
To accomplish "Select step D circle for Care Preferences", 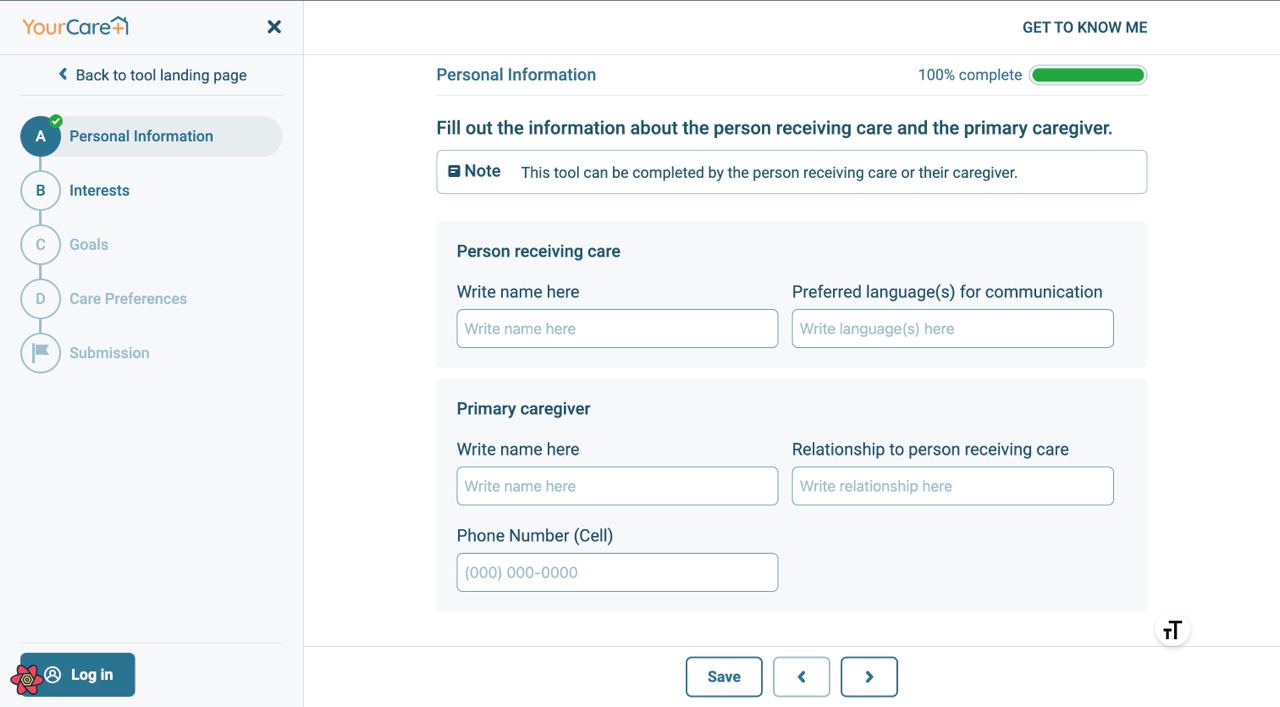I will click(x=40, y=298).
